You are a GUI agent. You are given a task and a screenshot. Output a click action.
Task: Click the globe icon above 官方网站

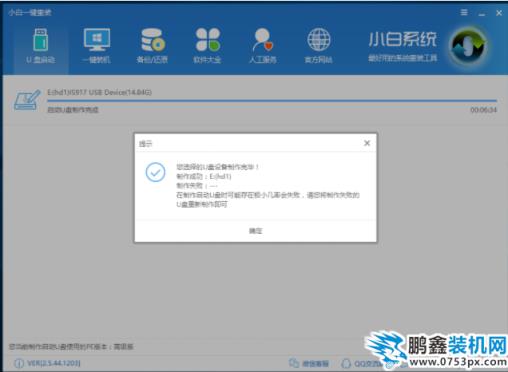pos(319,40)
